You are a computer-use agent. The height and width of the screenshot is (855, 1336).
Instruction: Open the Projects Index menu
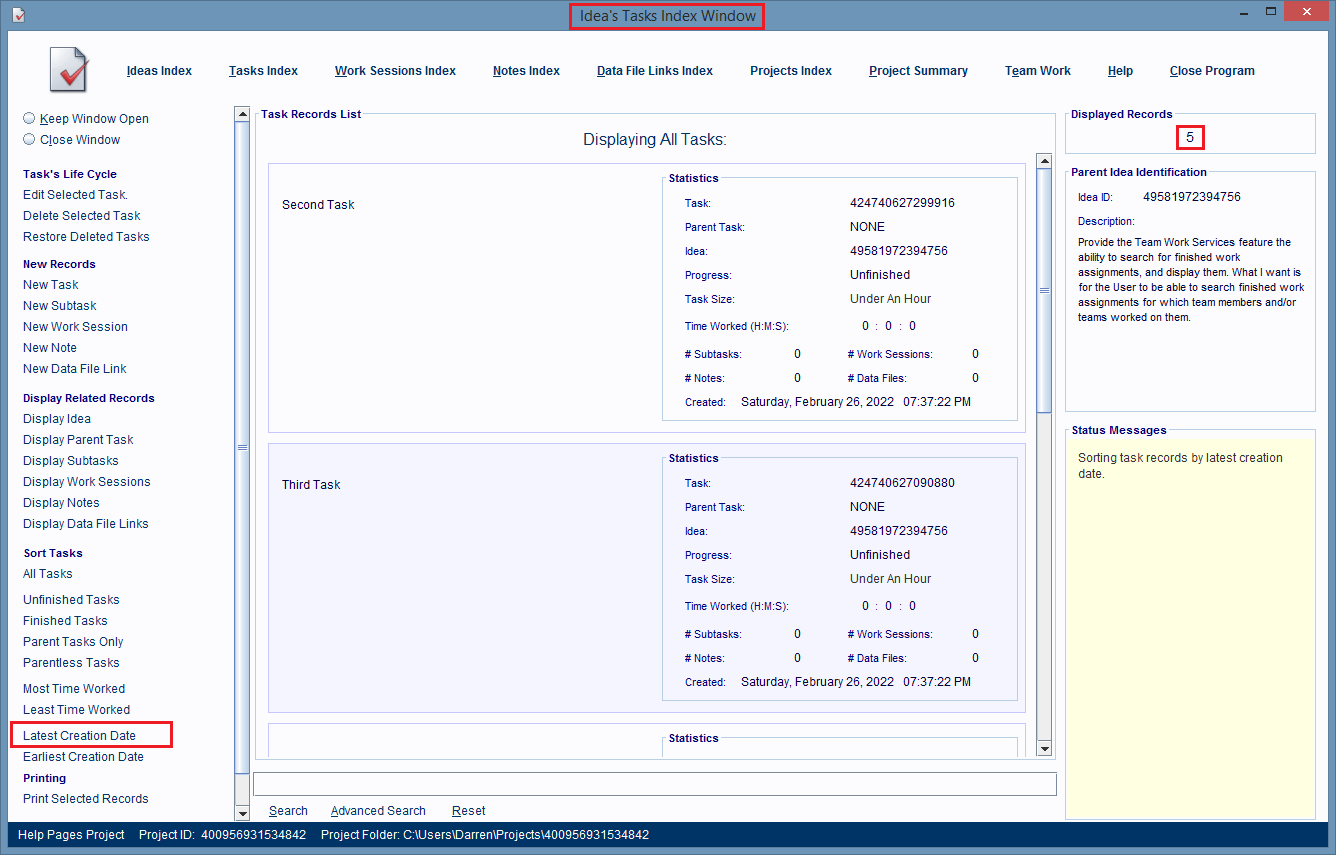(791, 71)
